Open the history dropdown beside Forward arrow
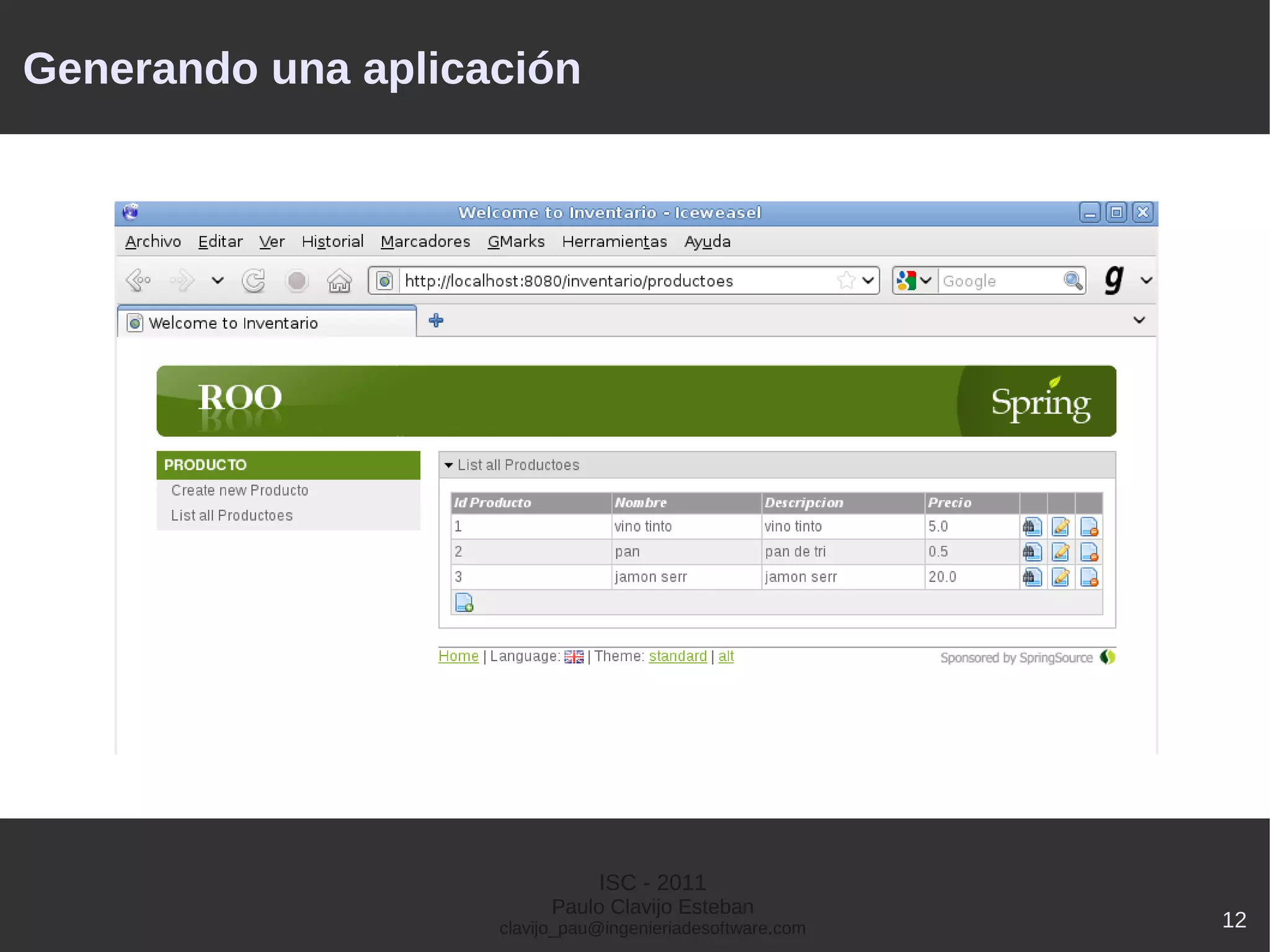Viewport: 1270px width, 952px height. click(217, 281)
